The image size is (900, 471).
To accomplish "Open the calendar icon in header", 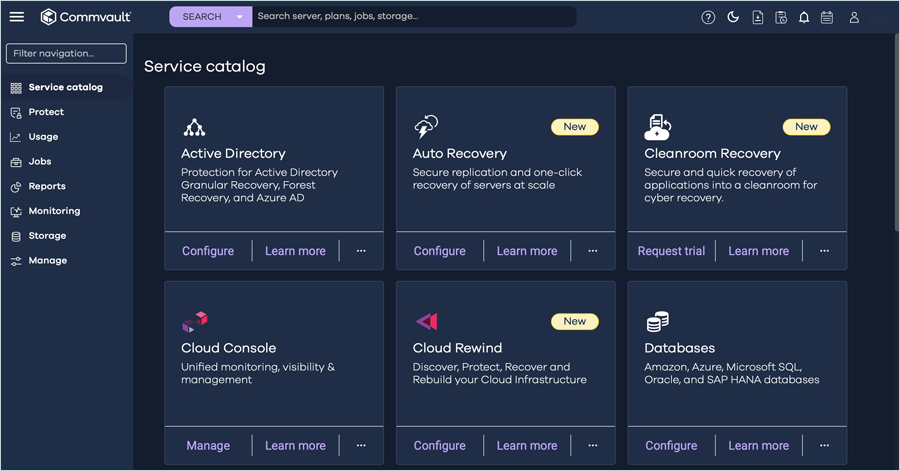I will pyautogui.click(x=827, y=17).
